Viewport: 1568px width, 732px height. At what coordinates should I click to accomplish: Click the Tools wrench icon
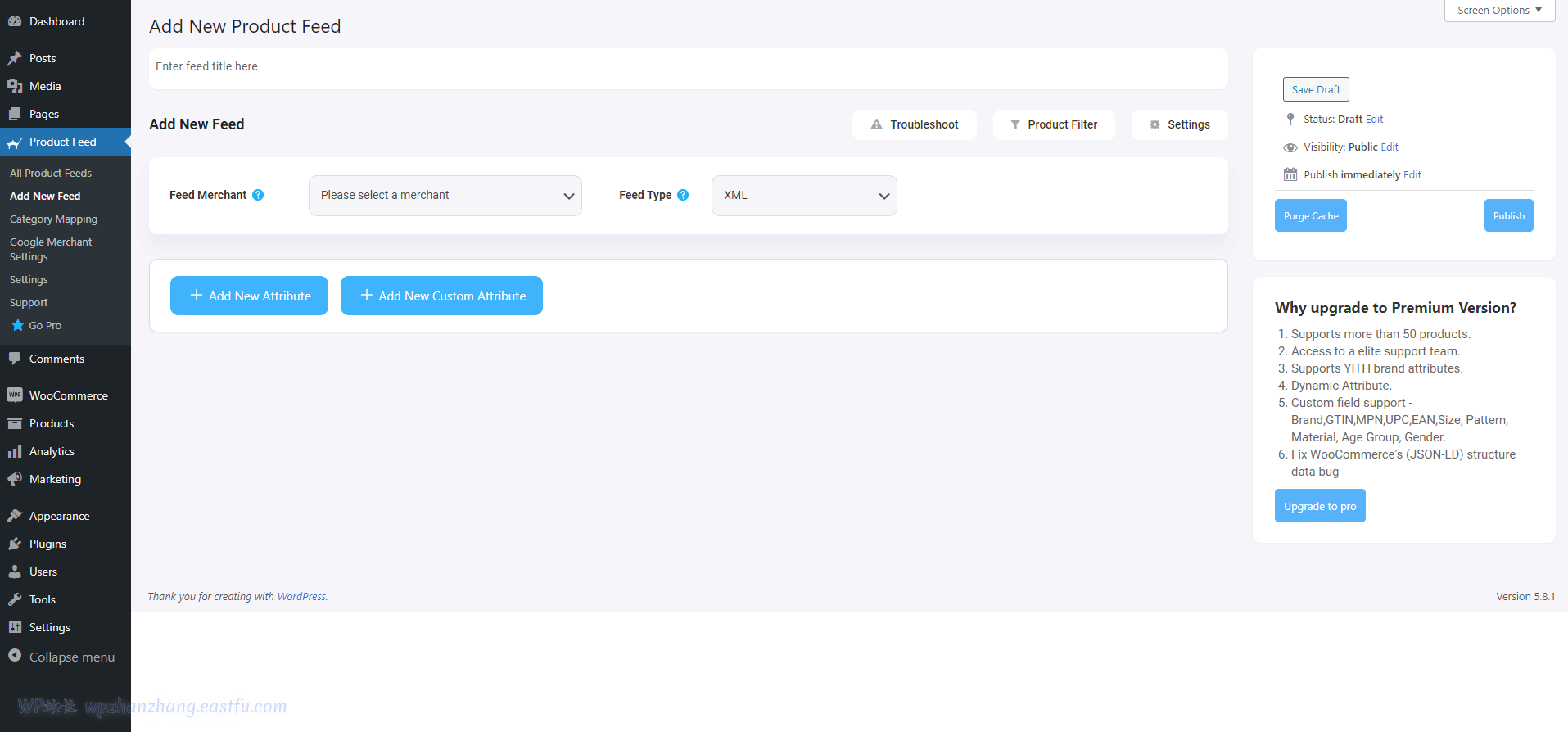click(15, 599)
